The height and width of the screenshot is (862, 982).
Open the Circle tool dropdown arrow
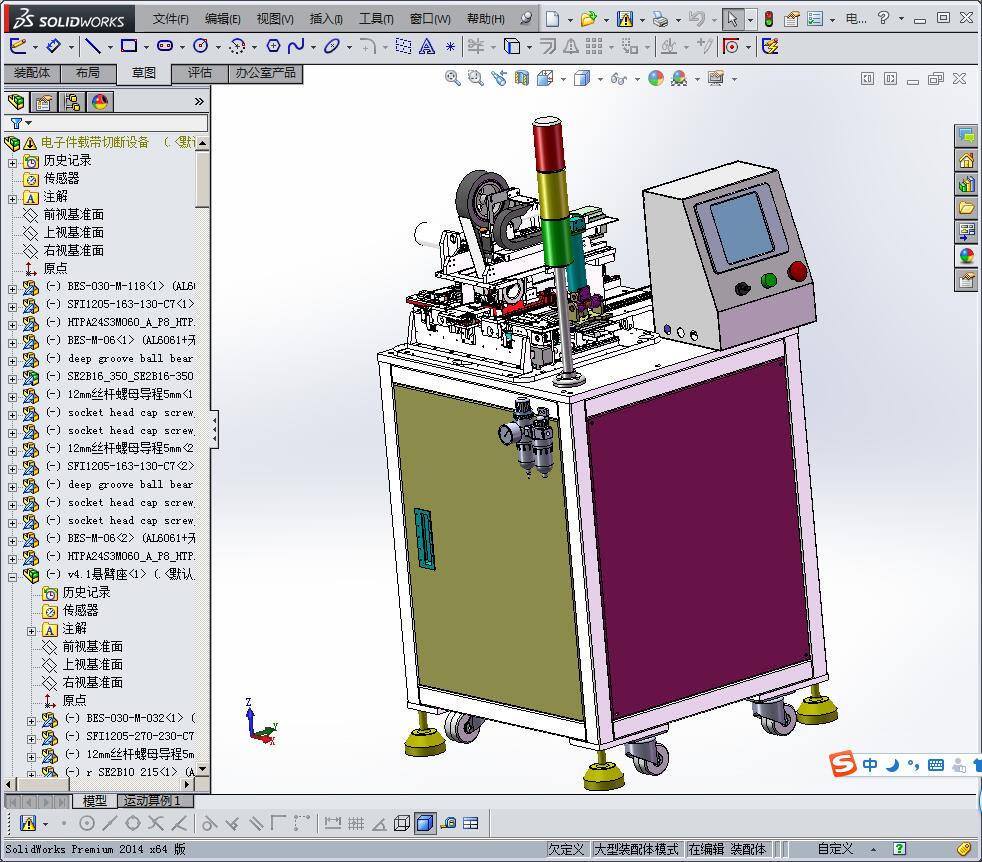218,47
